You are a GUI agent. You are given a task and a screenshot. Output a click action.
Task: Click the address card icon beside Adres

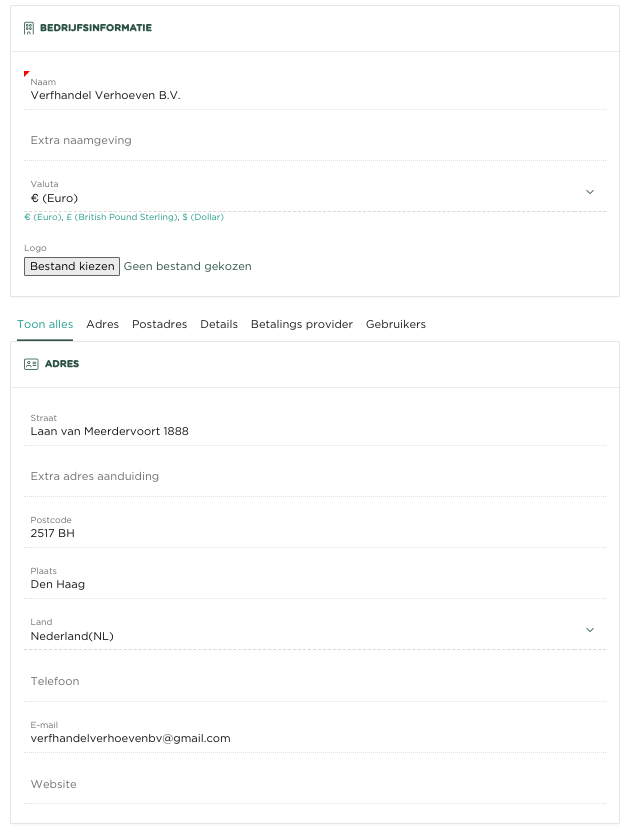coord(30,364)
